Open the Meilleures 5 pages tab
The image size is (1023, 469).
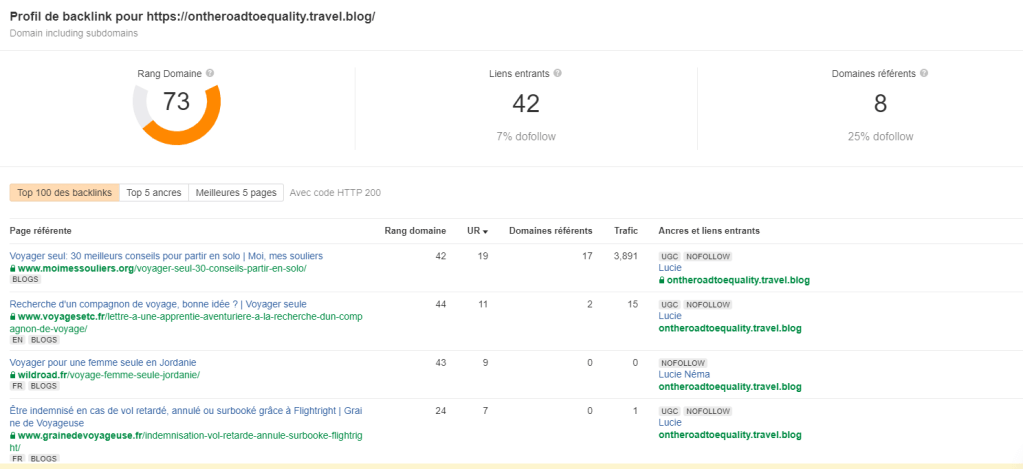coord(236,193)
